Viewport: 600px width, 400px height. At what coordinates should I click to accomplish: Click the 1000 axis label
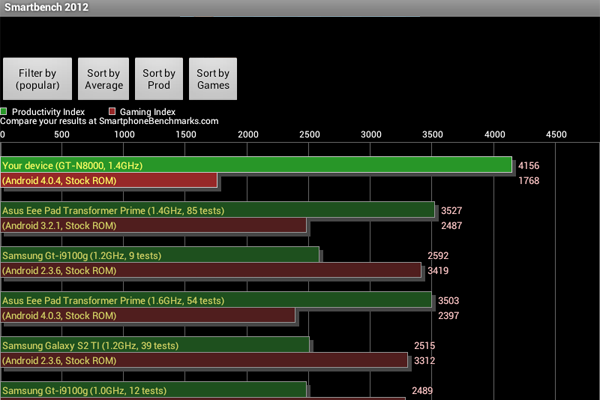(x=124, y=134)
